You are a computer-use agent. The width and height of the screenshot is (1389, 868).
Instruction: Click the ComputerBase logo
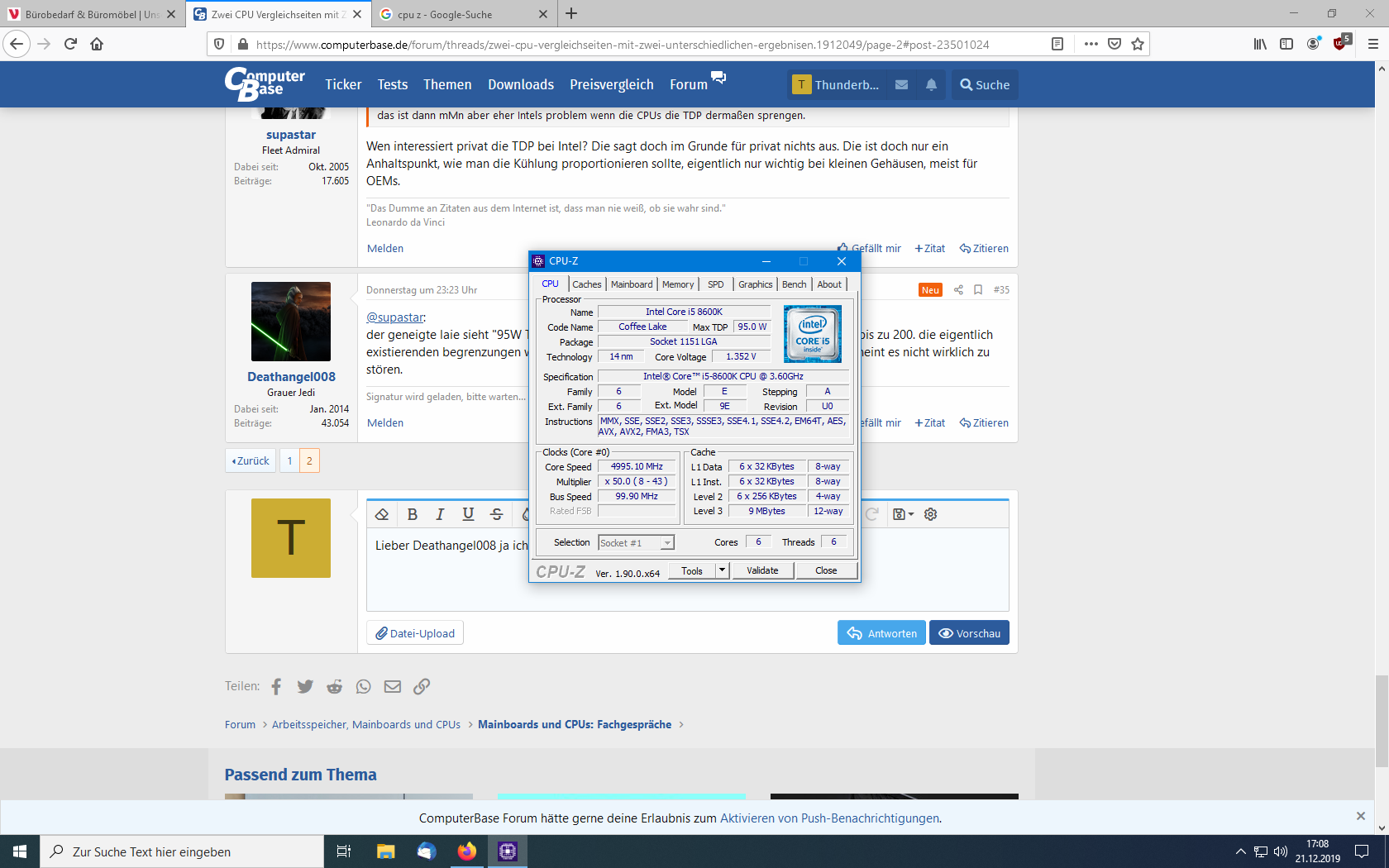pos(265,83)
